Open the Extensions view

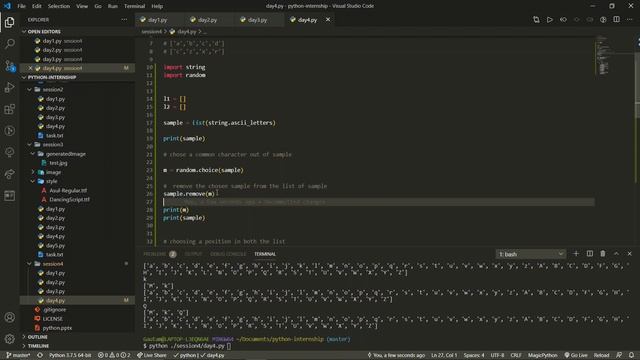tap(10, 109)
